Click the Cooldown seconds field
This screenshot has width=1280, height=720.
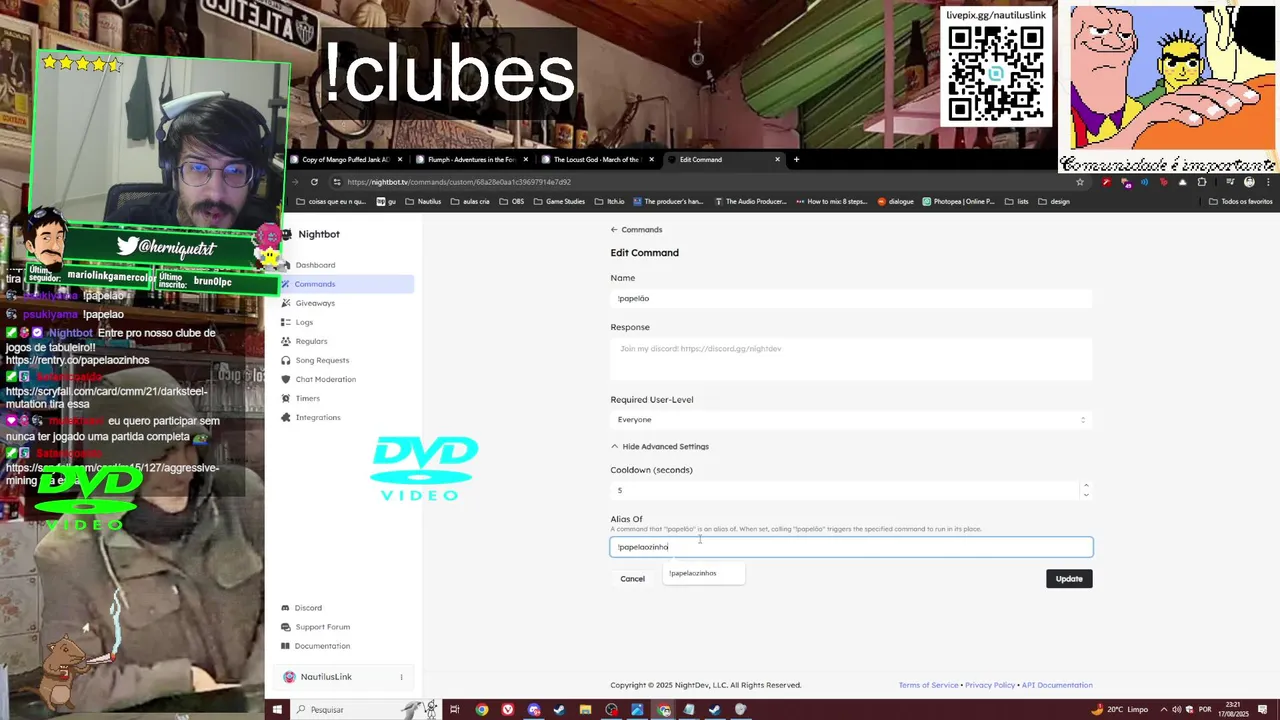tap(845, 490)
